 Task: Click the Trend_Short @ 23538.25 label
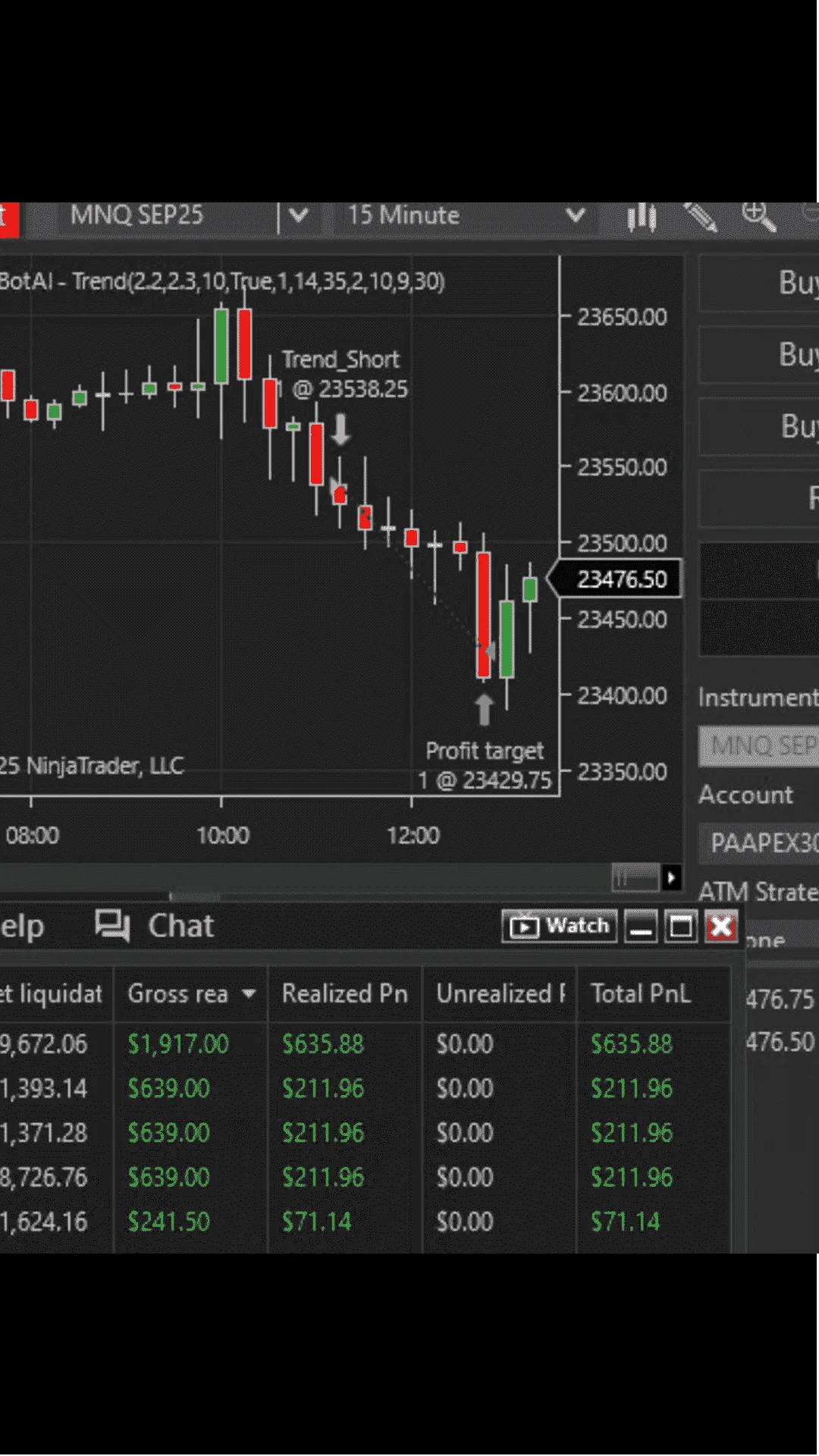tap(343, 374)
